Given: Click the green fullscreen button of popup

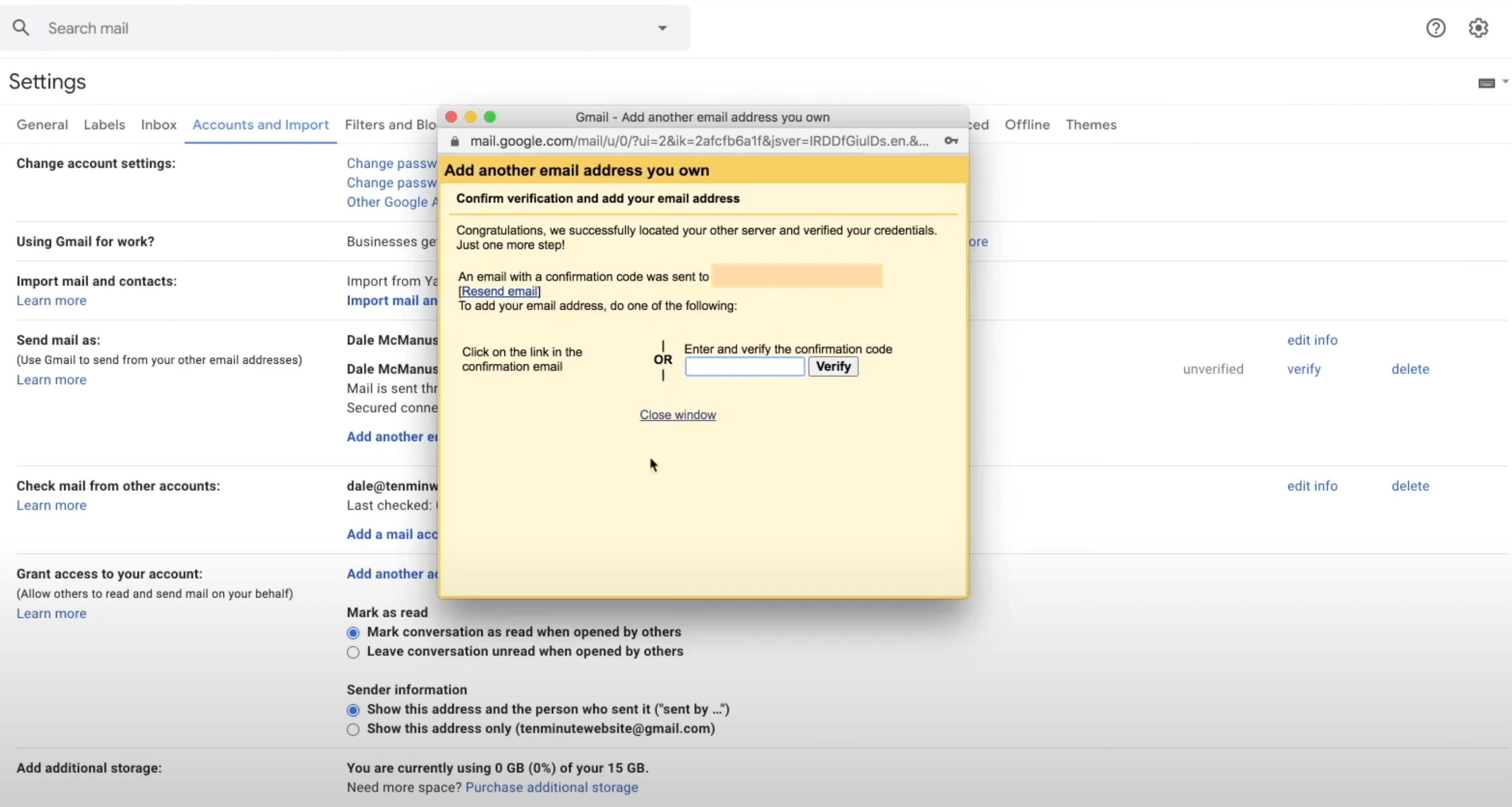Looking at the screenshot, I should pyautogui.click(x=490, y=117).
